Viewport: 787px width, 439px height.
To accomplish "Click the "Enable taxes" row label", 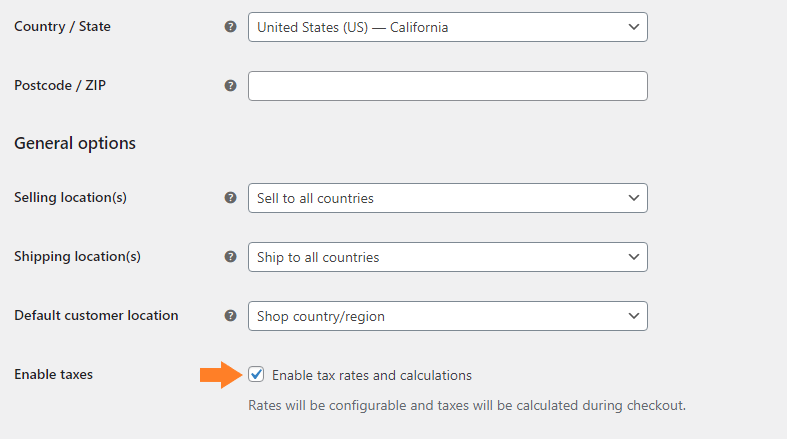I will (x=53, y=375).
